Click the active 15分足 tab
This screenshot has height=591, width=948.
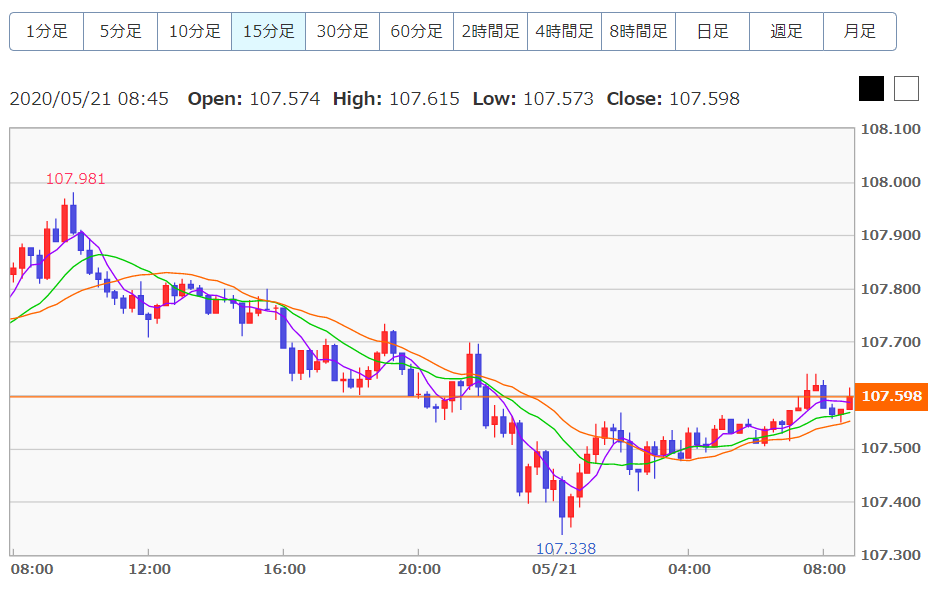point(268,31)
